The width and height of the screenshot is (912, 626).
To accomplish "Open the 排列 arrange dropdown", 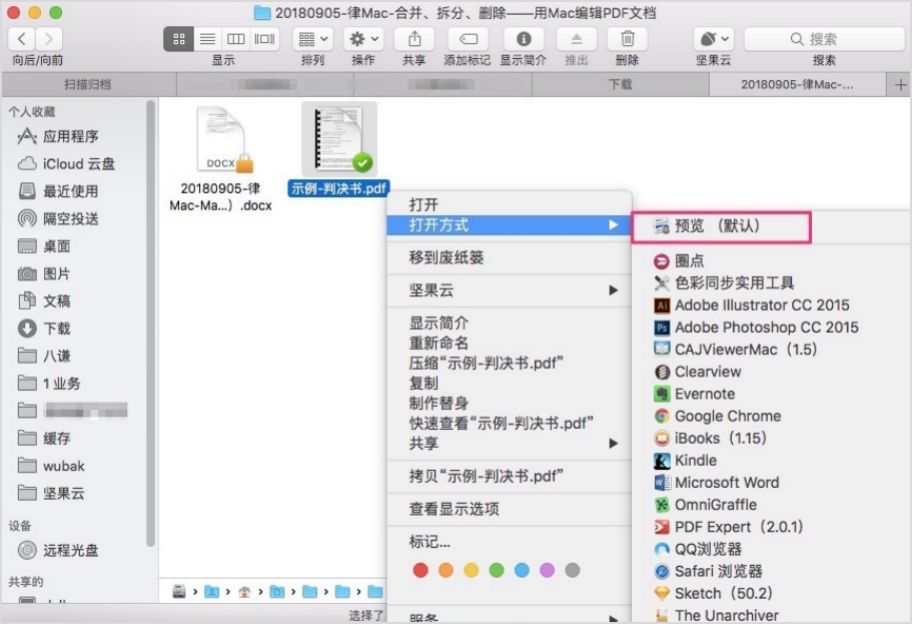I will pos(313,39).
